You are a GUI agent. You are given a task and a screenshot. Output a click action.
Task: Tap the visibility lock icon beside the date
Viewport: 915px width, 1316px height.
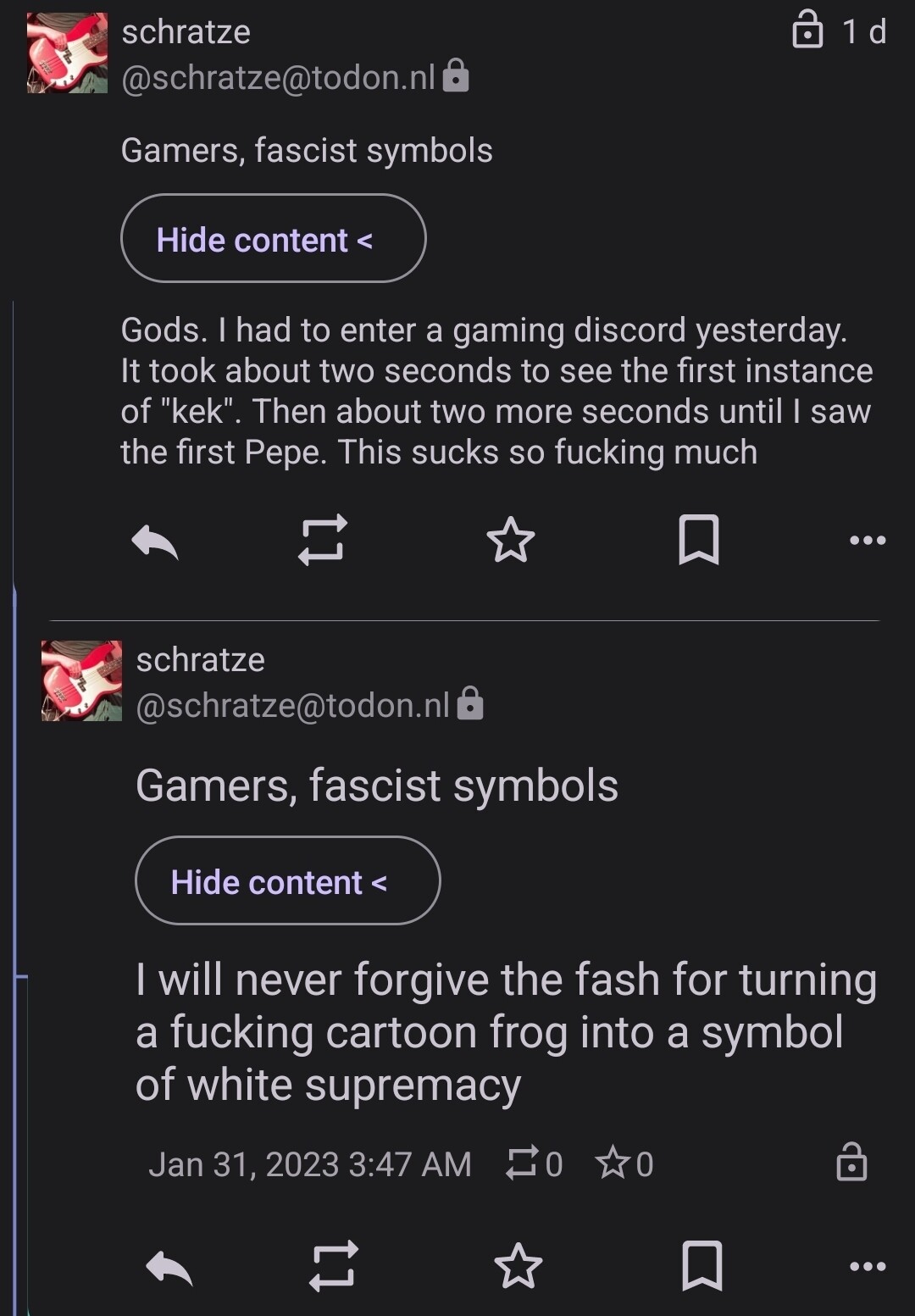851,1162
